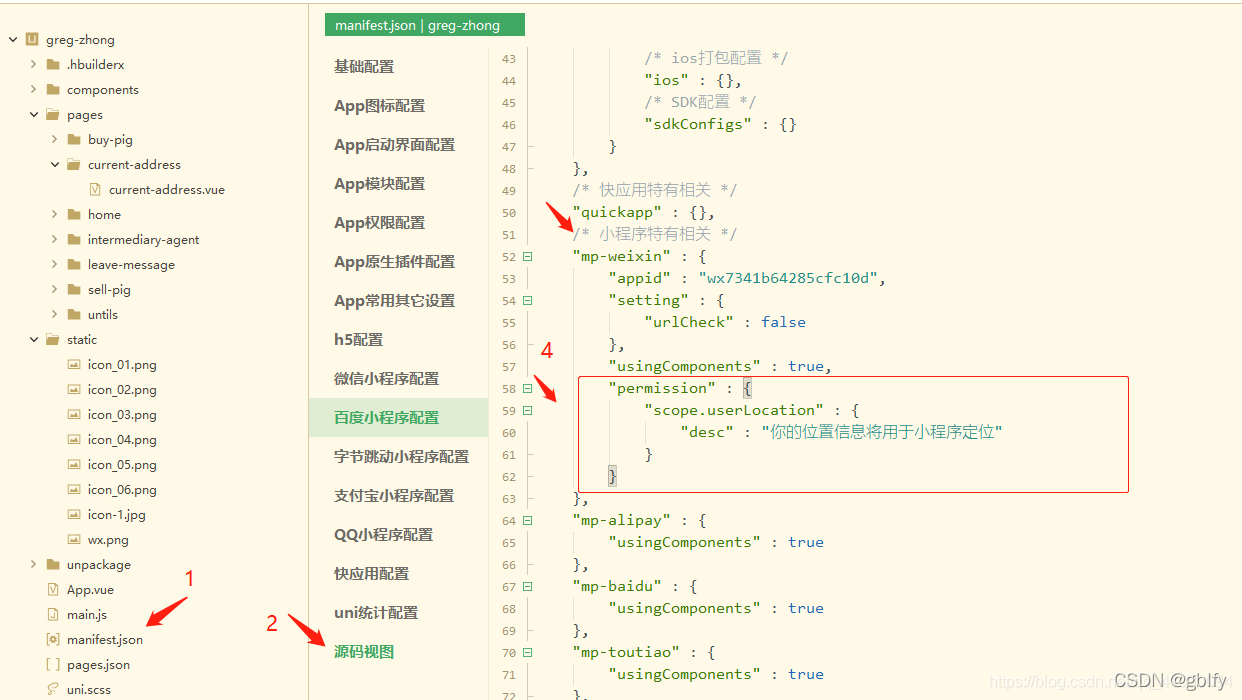Select 百度小程序配置 section
1242x700 pixels.
399,418
